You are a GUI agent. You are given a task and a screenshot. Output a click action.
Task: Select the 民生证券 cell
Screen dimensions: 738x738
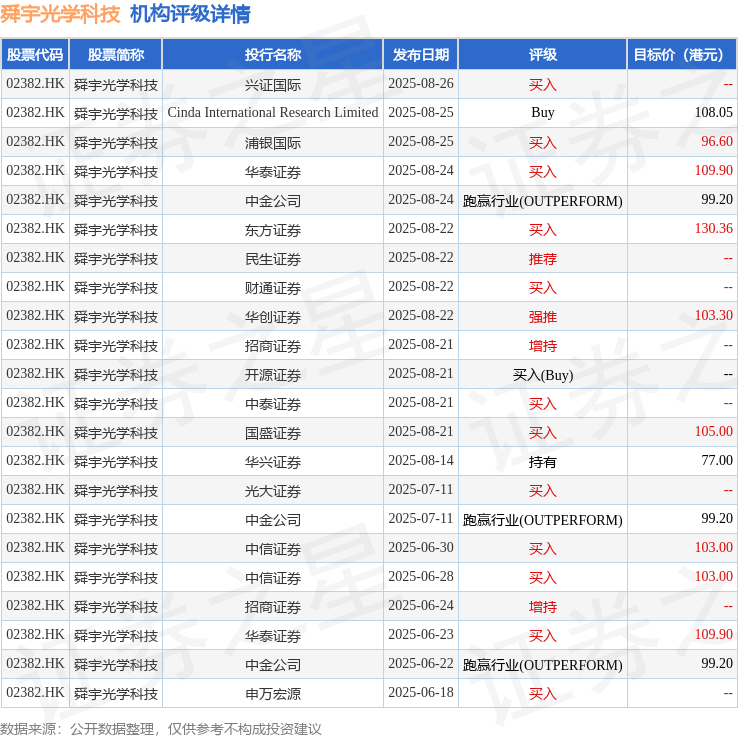(273, 258)
